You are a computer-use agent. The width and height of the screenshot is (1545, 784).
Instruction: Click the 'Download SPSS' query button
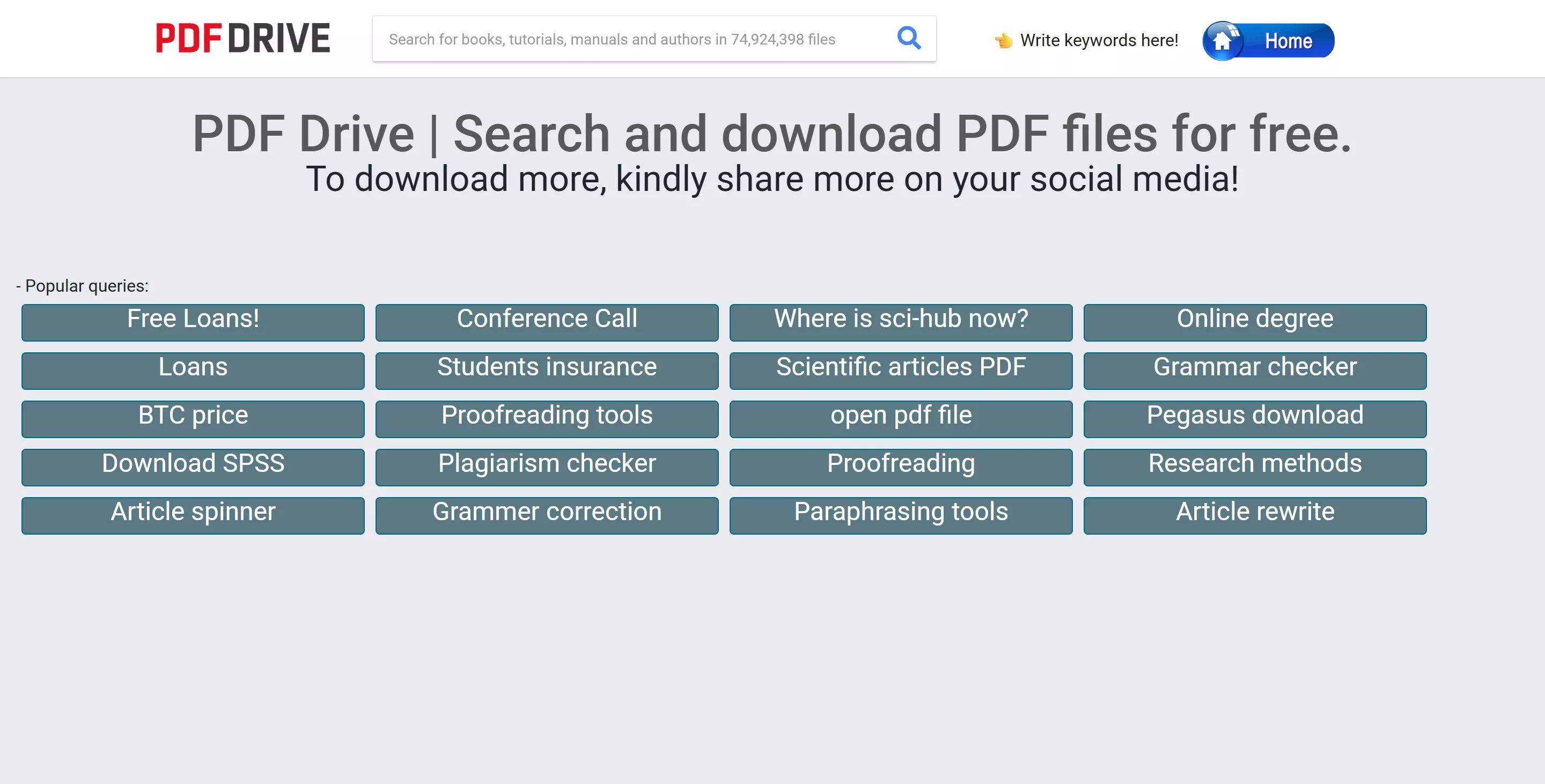[x=193, y=467]
